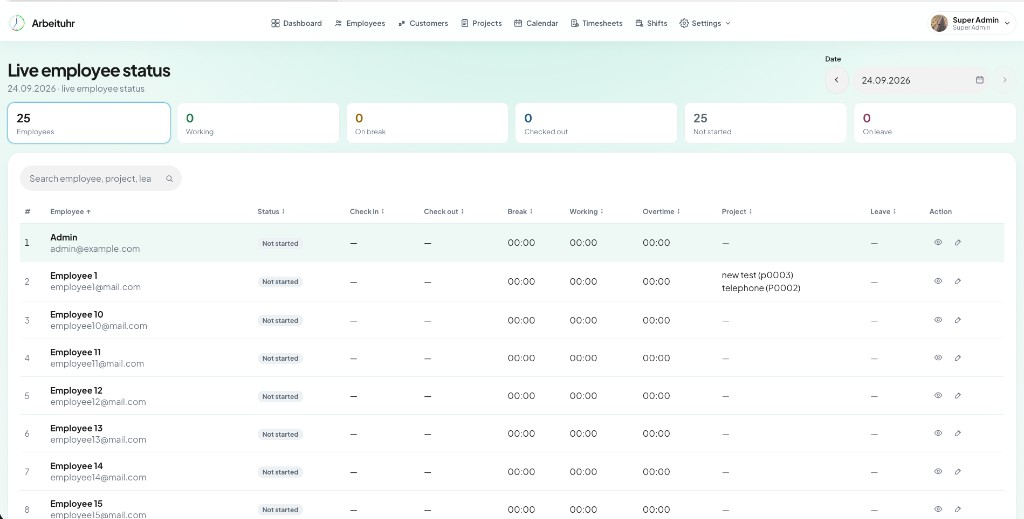Click the 'new test (p0003)' project

tap(758, 275)
